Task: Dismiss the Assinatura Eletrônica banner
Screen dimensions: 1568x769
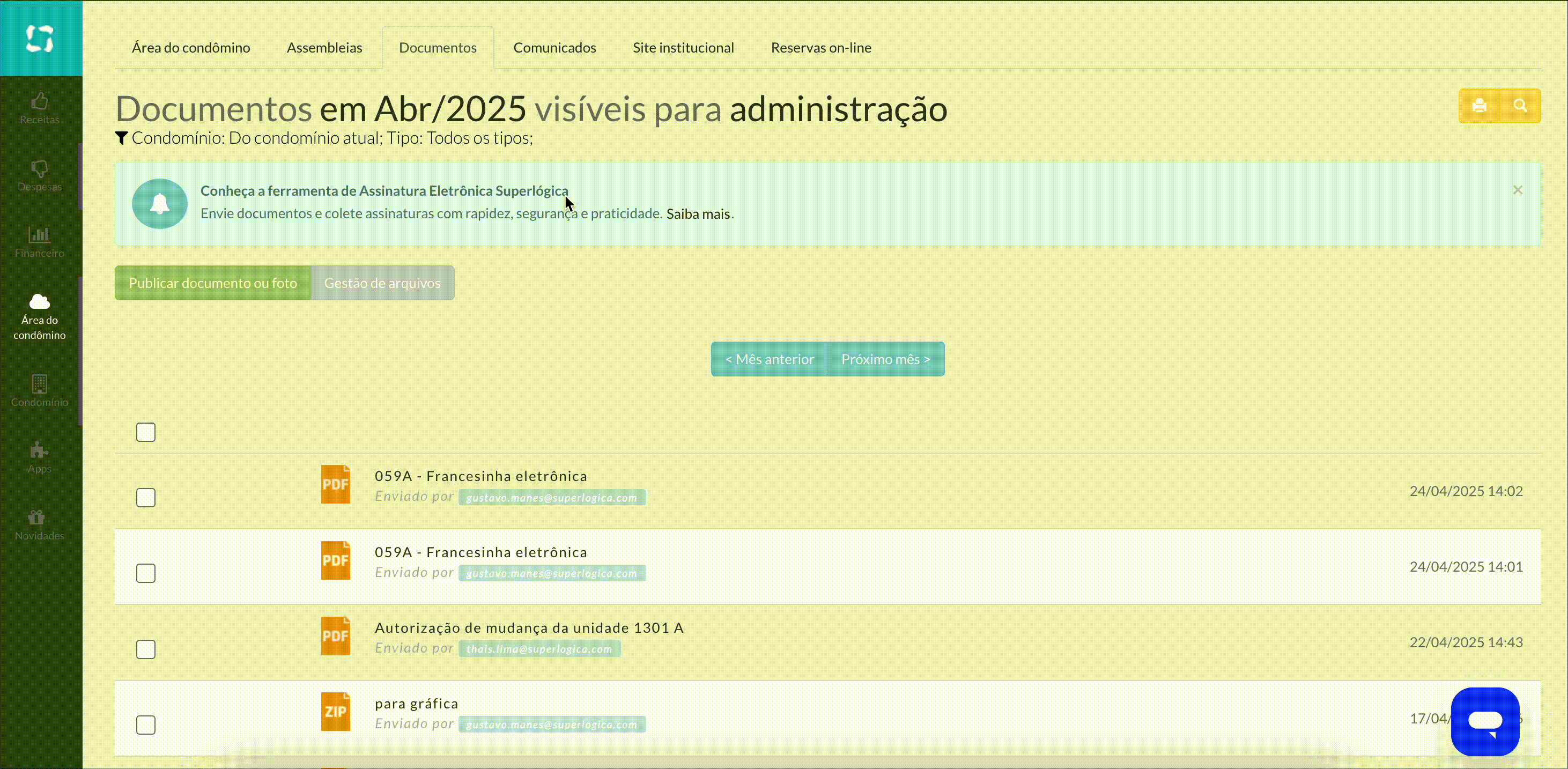Action: click(x=1518, y=190)
